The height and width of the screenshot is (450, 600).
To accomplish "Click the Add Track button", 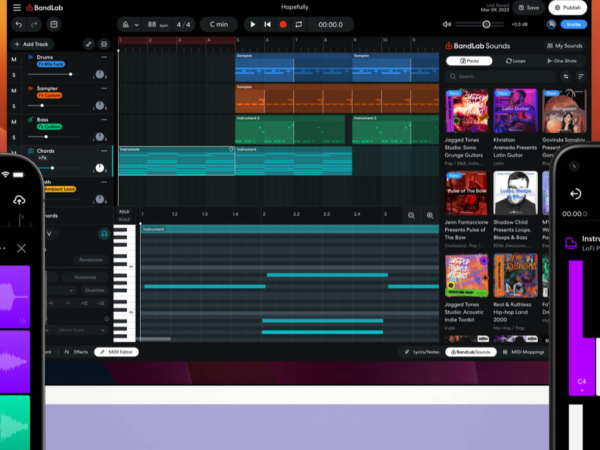I will (32, 44).
